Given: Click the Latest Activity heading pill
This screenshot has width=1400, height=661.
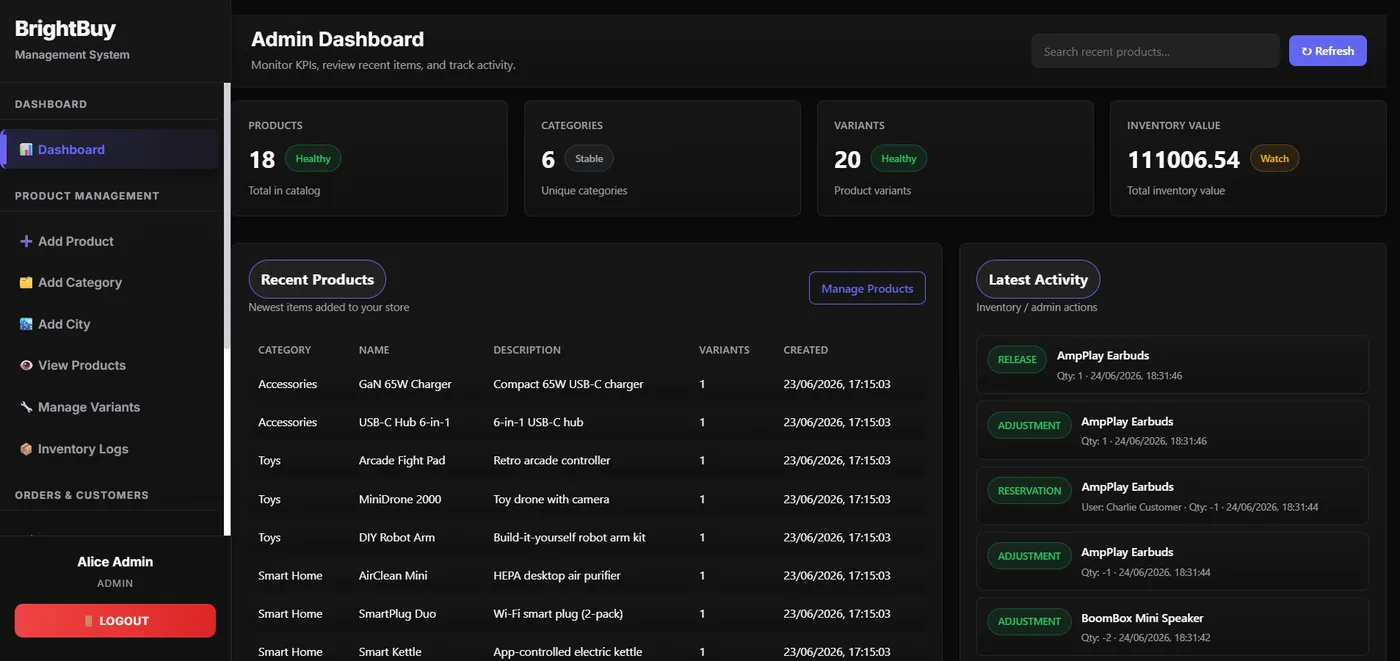Looking at the screenshot, I should point(1038,280).
